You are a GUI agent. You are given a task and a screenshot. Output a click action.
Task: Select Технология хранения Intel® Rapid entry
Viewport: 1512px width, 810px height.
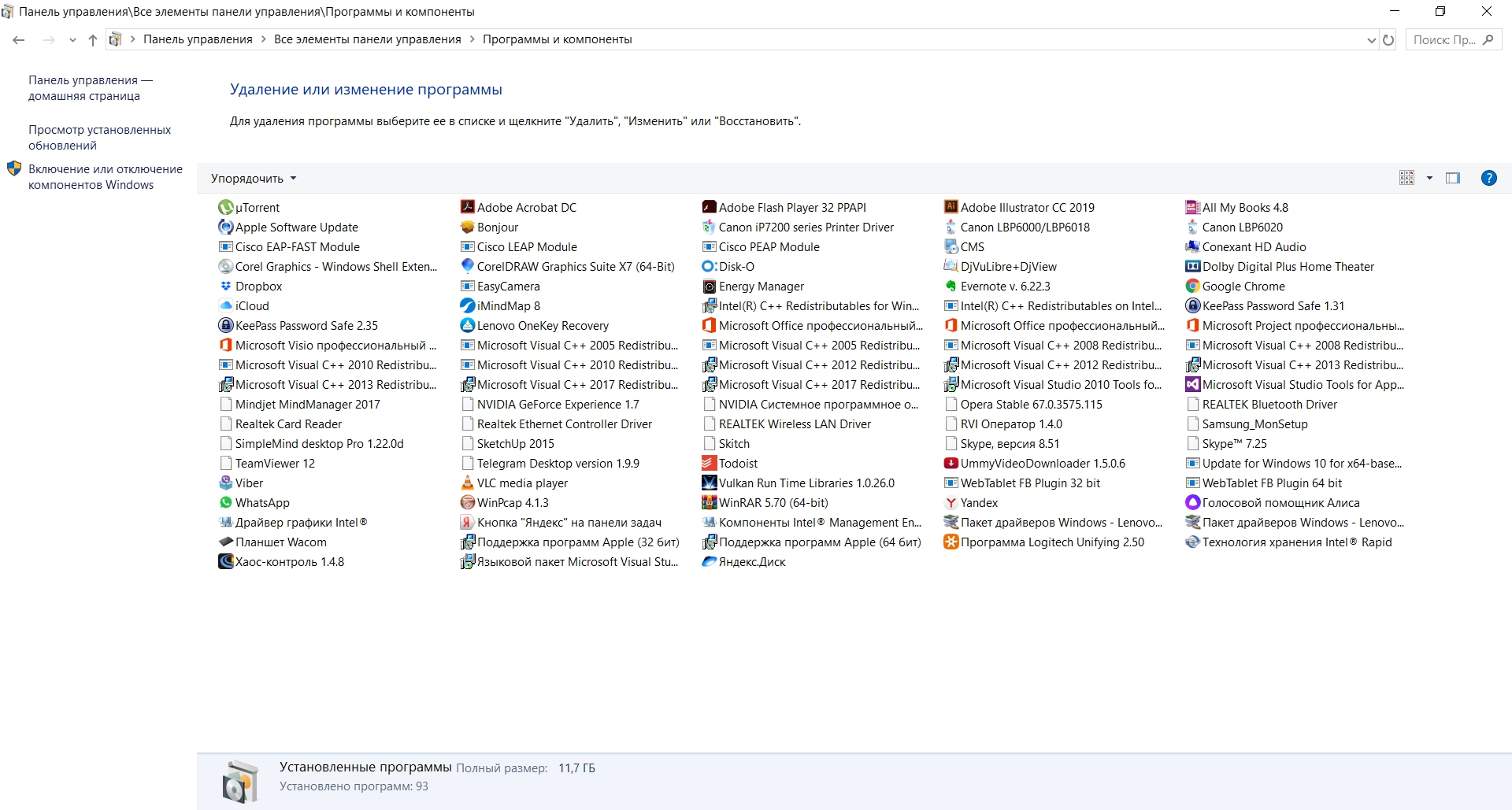pos(1289,542)
